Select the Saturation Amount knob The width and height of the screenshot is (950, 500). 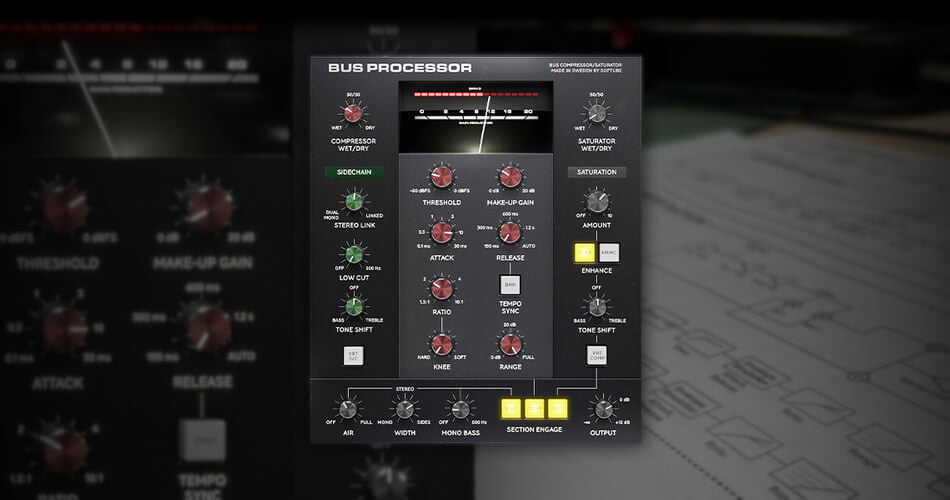click(x=597, y=201)
